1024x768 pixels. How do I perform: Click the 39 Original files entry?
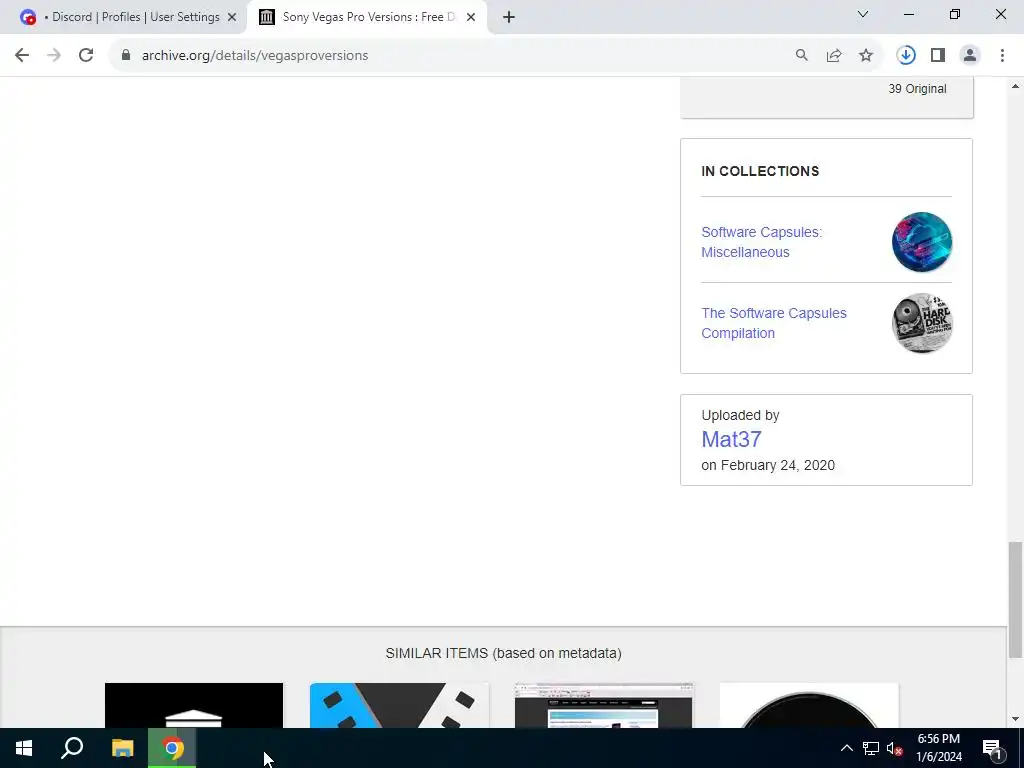click(x=917, y=89)
